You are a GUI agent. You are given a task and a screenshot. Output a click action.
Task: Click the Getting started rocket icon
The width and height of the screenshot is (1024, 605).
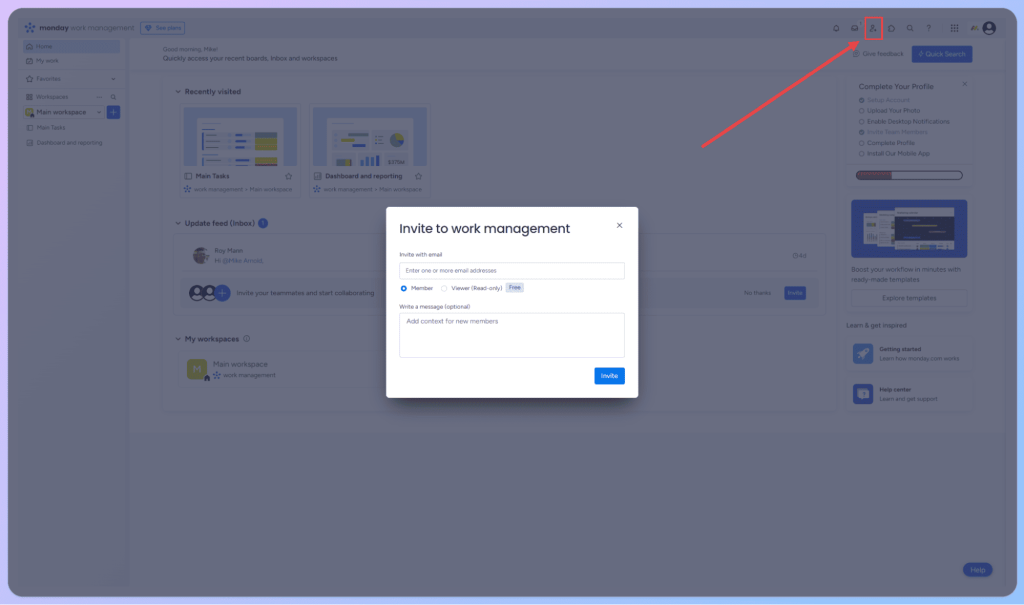(x=863, y=353)
